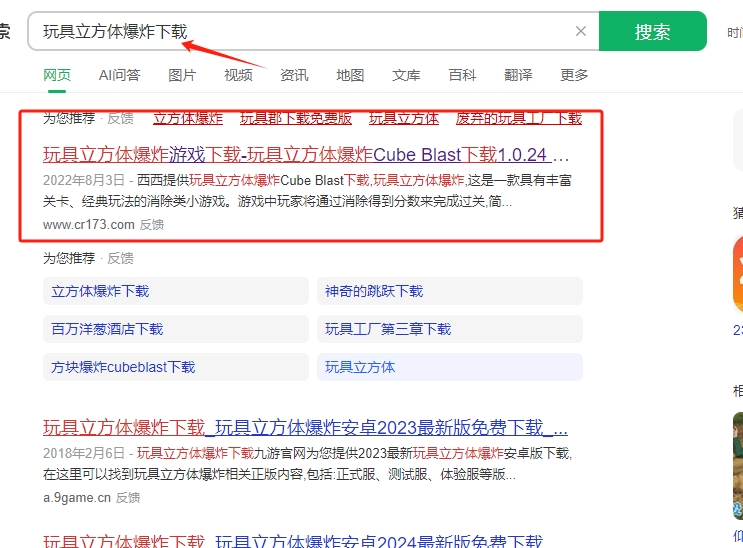Screen dimensions: 743x548
Task: Click the 2018年2月6日 result snippet text
Action: click(307, 464)
